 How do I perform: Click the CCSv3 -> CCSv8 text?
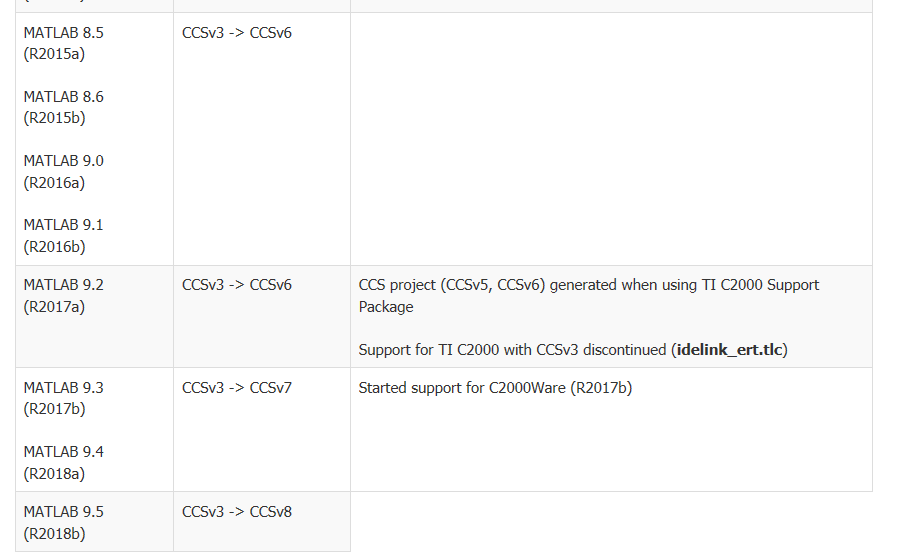tap(237, 512)
